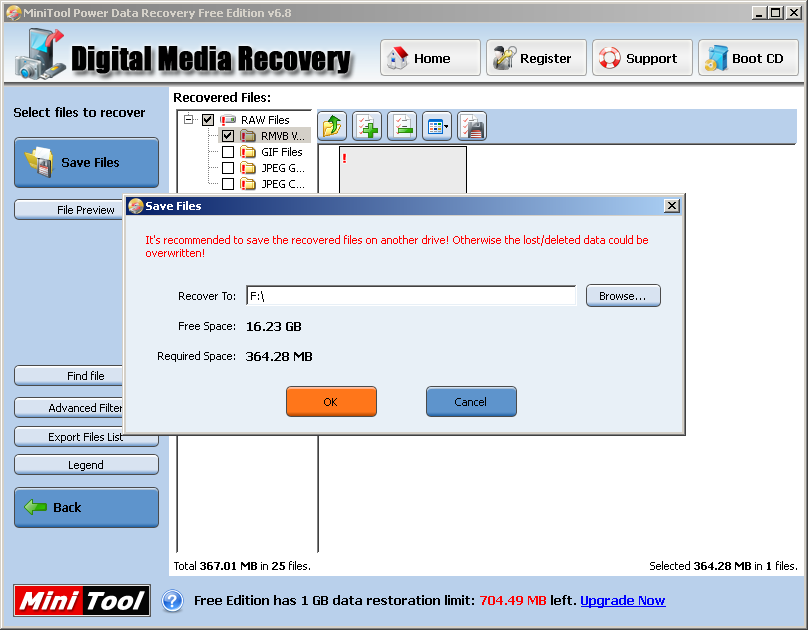The height and width of the screenshot is (630, 808).
Task: Click the uncheck/remove files toolbar icon
Action: tap(402, 126)
